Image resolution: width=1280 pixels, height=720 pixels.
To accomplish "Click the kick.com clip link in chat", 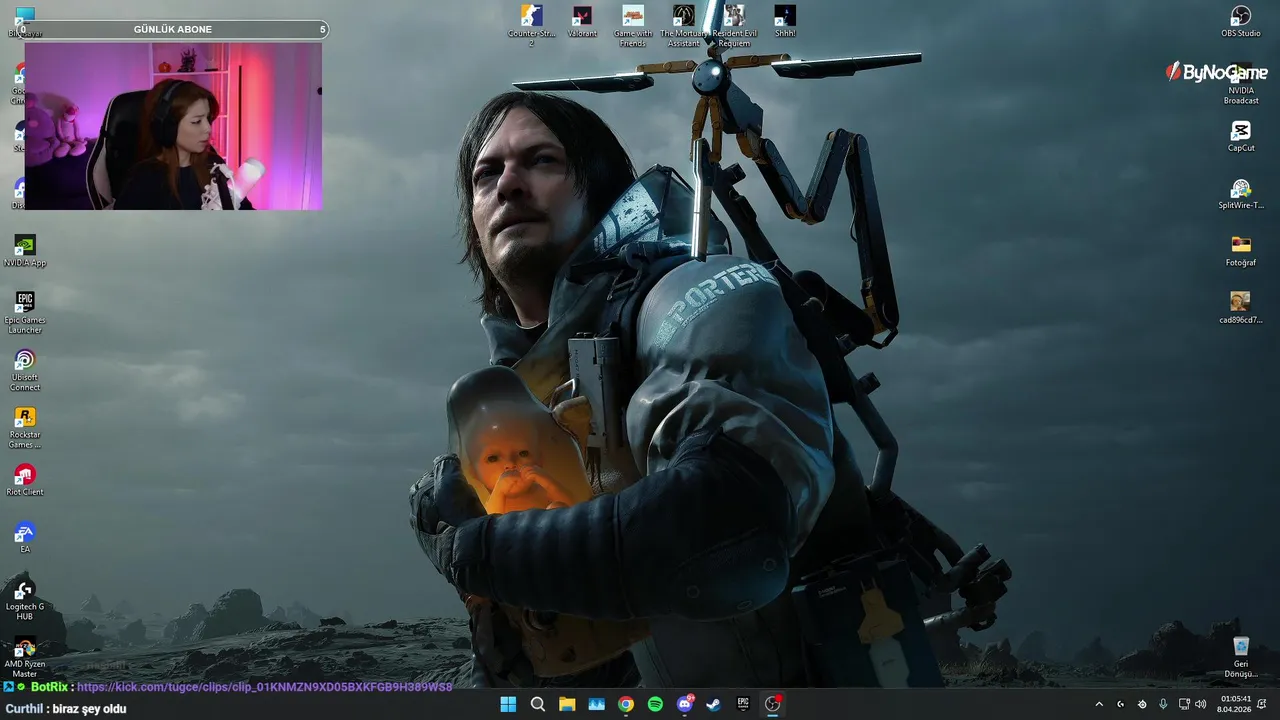I will pos(265,687).
